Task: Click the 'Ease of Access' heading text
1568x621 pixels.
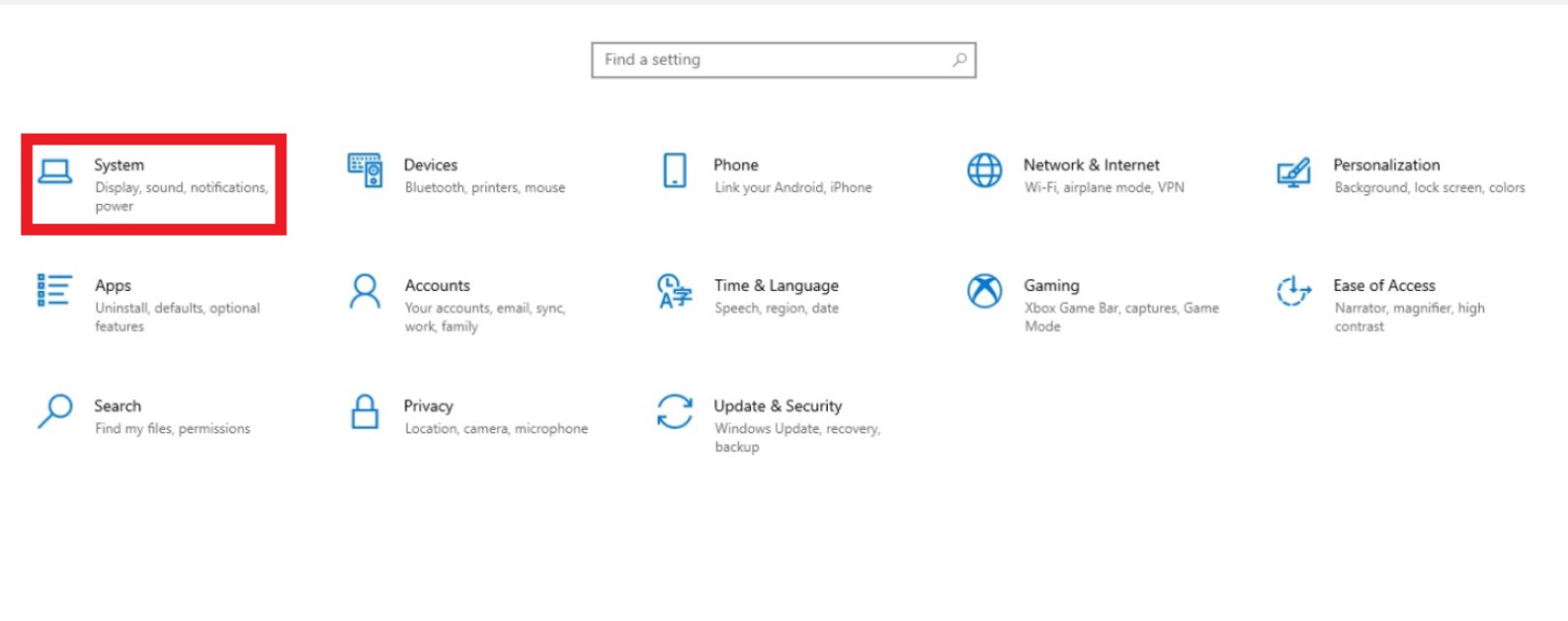Action: point(1384,285)
